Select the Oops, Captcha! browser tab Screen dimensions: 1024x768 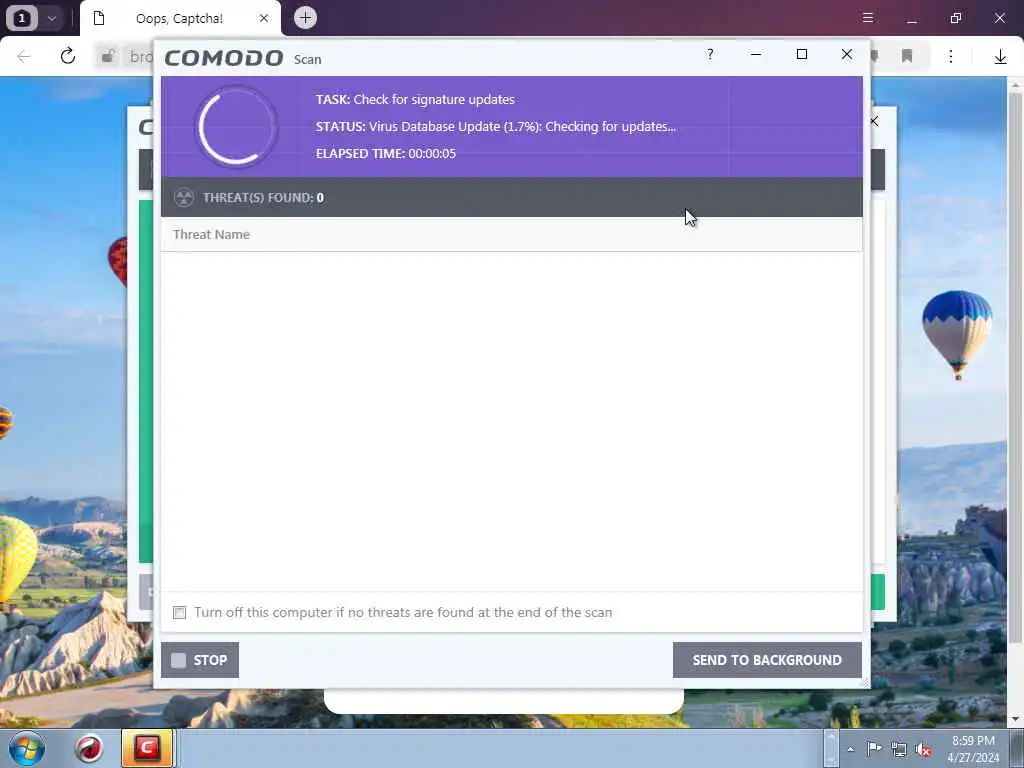(x=180, y=18)
